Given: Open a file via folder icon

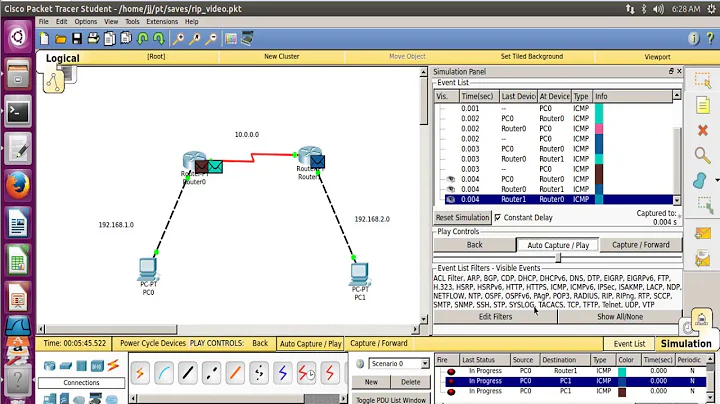Looking at the screenshot, I should 60,39.
